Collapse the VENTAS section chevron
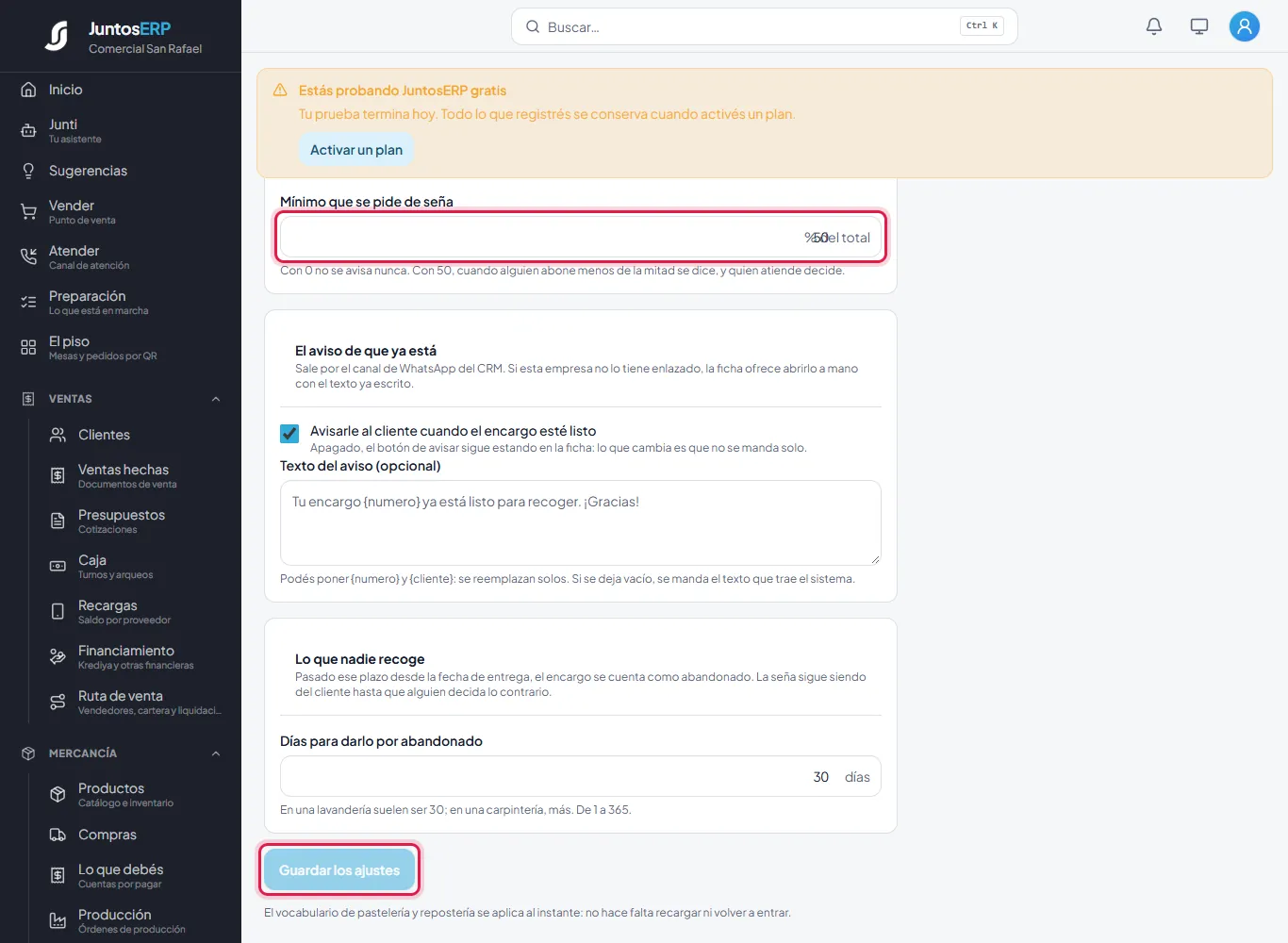Image resolution: width=1288 pixels, height=943 pixels. pyautogui.click(x=216, y=399)
